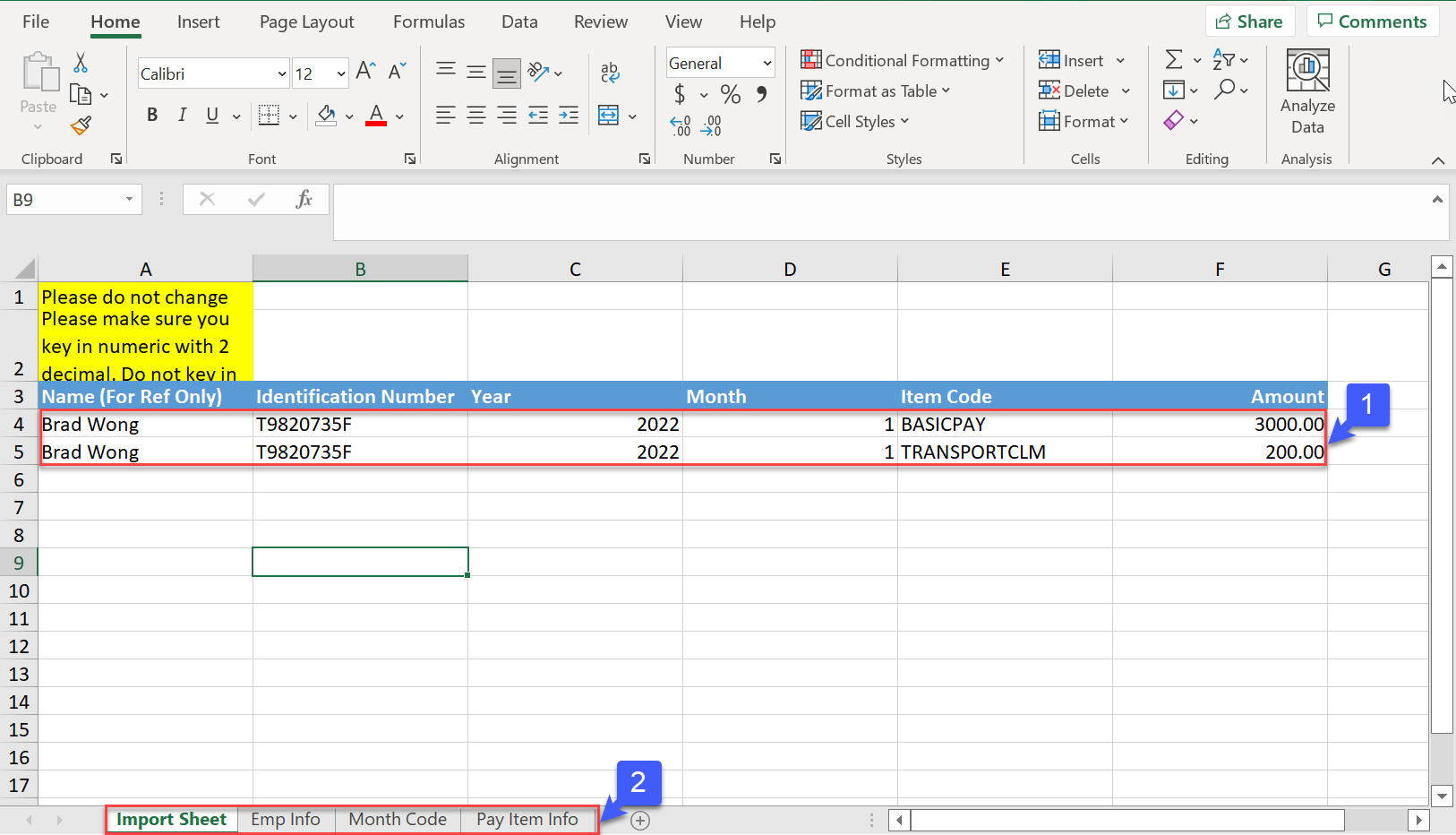Click the Cut scissors icon

81,63
